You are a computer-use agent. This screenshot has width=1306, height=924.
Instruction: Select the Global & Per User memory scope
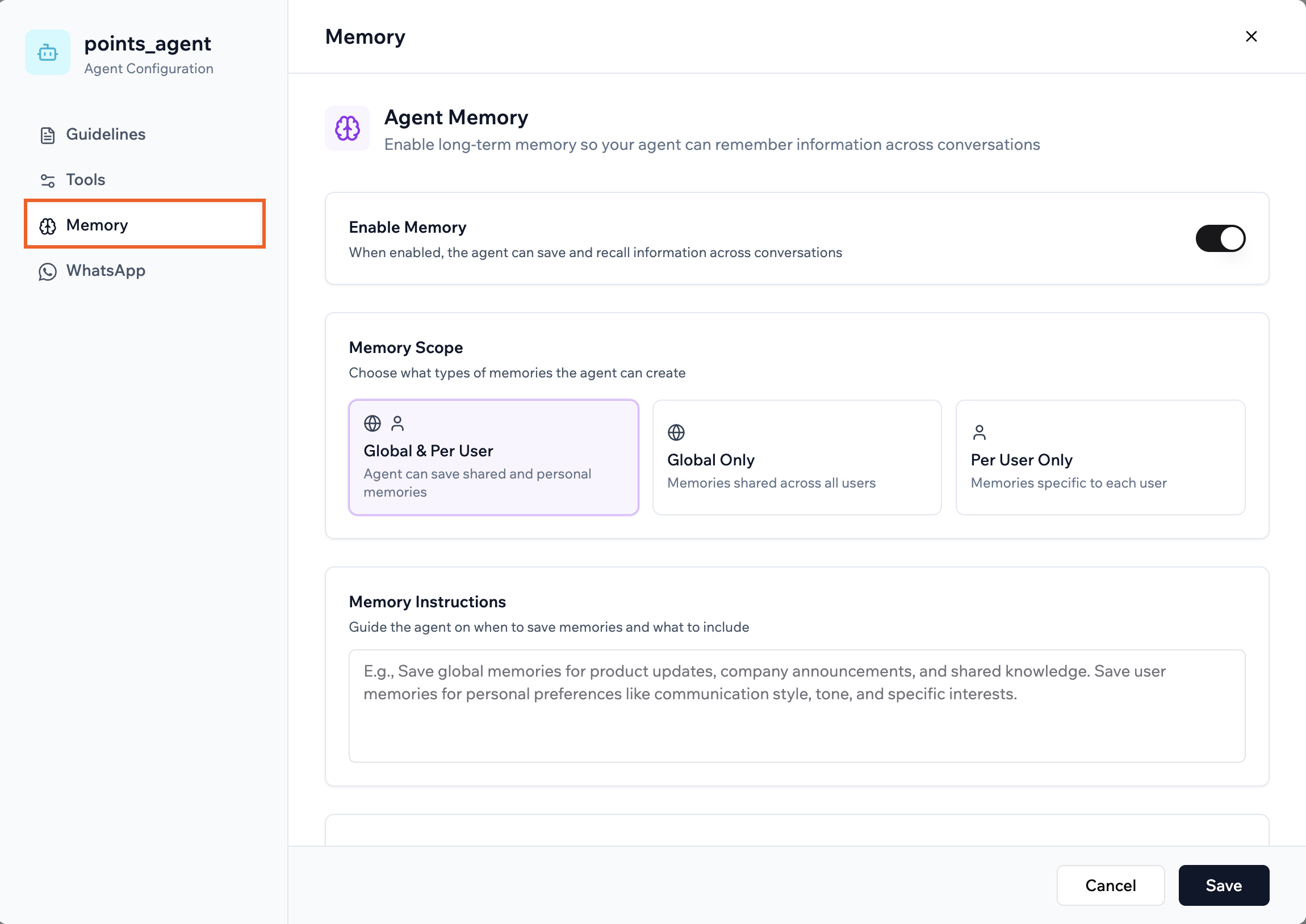click(493, 457)
